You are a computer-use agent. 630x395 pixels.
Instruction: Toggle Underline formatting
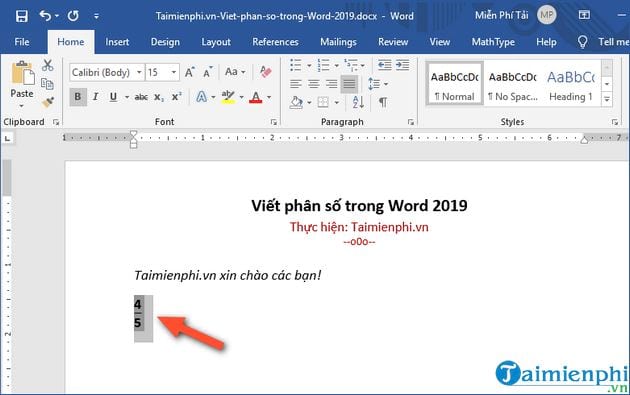pos(113,97)
